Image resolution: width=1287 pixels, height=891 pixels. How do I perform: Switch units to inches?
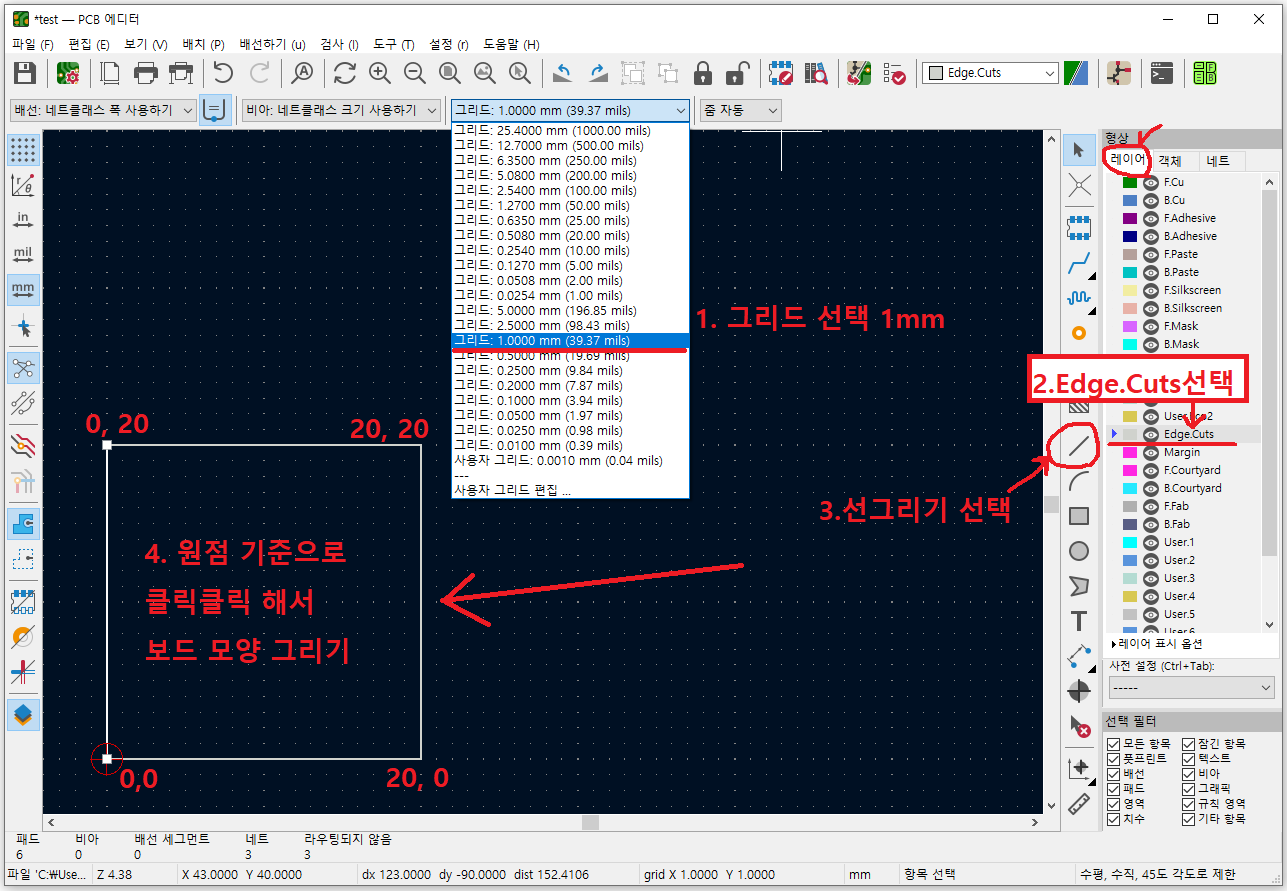coord(23,220)
